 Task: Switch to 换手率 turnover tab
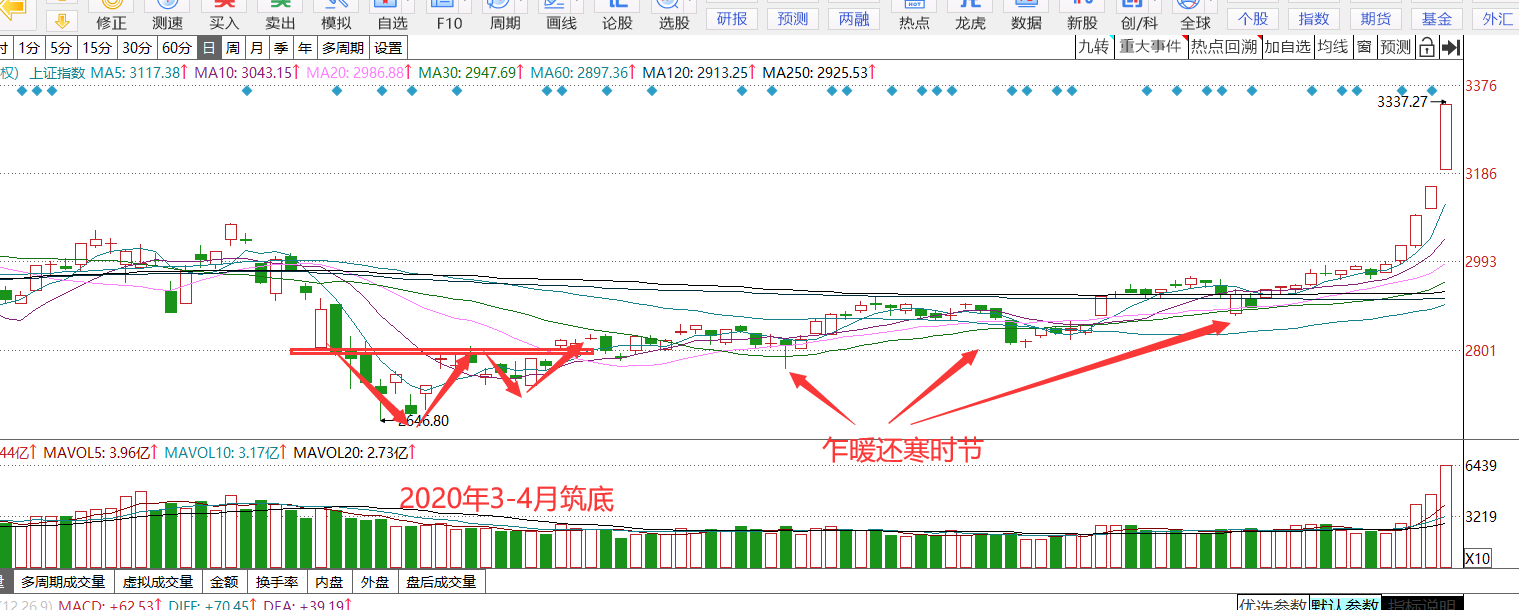(276, 582)
